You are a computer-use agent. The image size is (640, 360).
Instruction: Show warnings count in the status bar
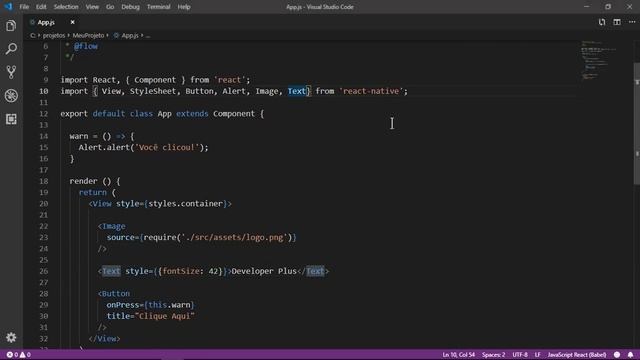click(25, 355)
